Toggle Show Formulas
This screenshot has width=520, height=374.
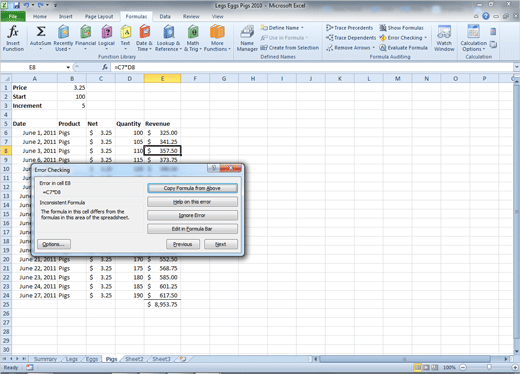pos(402,28)
